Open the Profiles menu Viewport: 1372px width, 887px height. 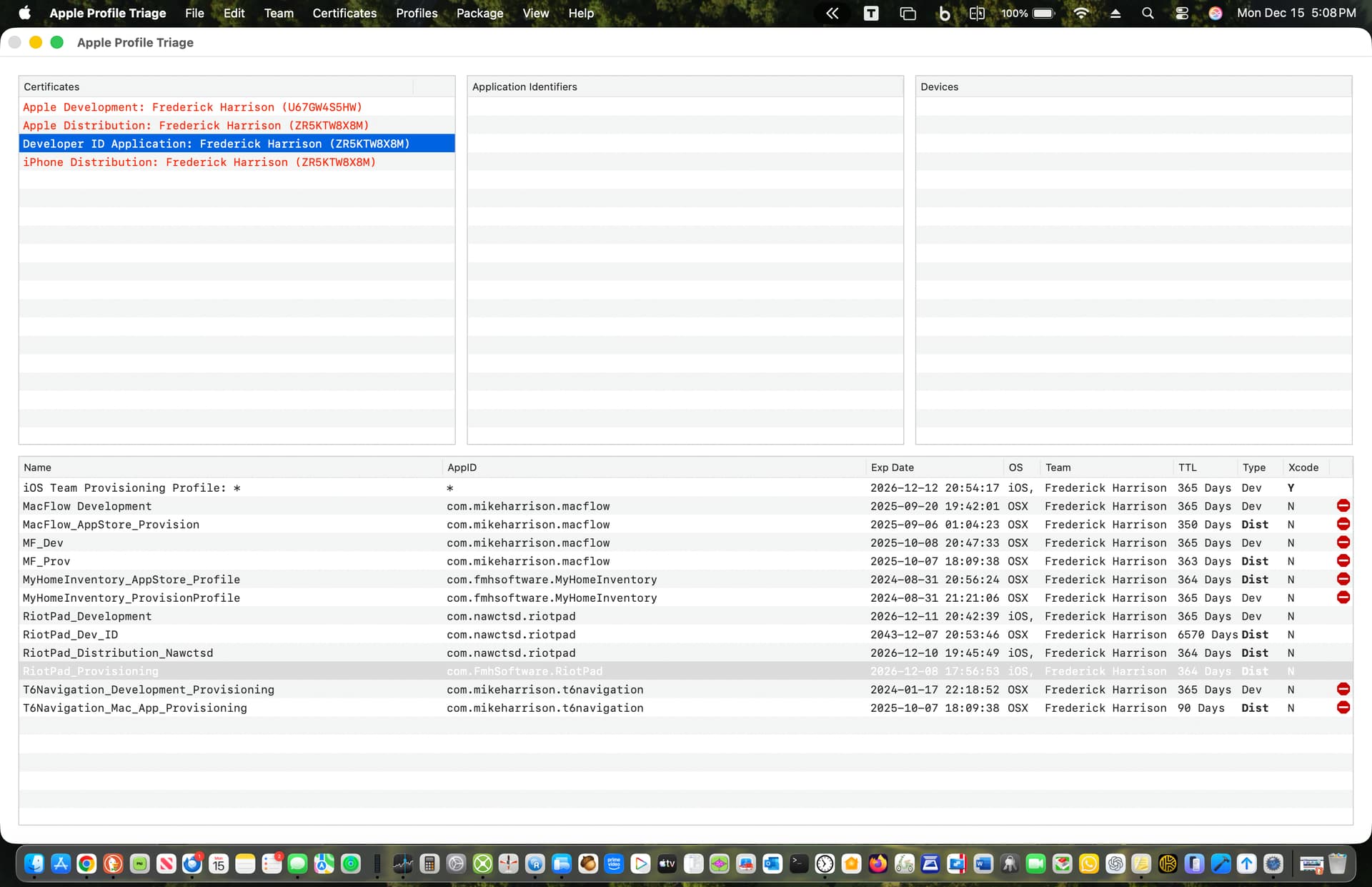[x=417, y=13]
